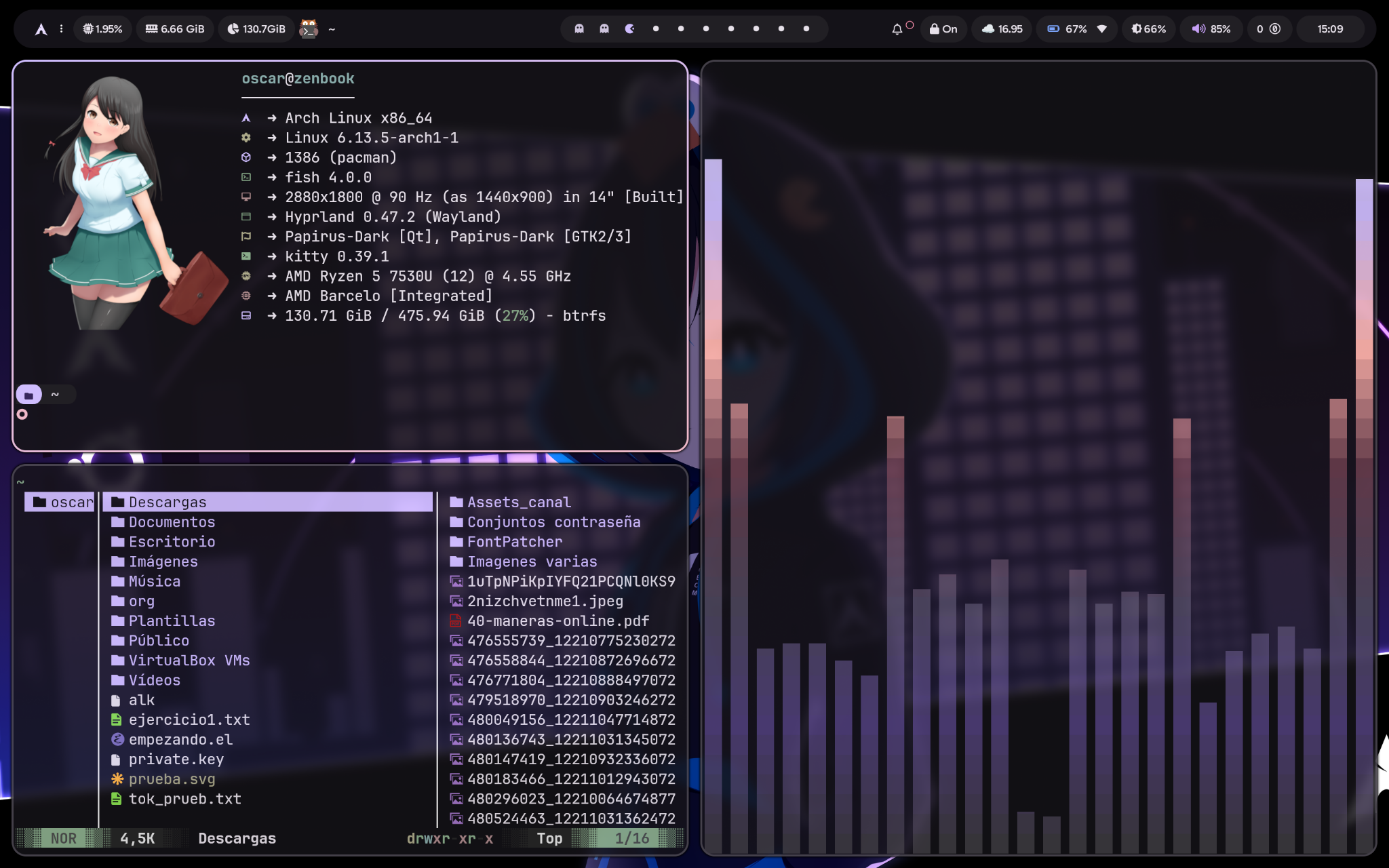This screenshot has height=868, width=1389.
Task: Click the owl terminal window icon
Action: pyautogui.click(x=309, y=29)
